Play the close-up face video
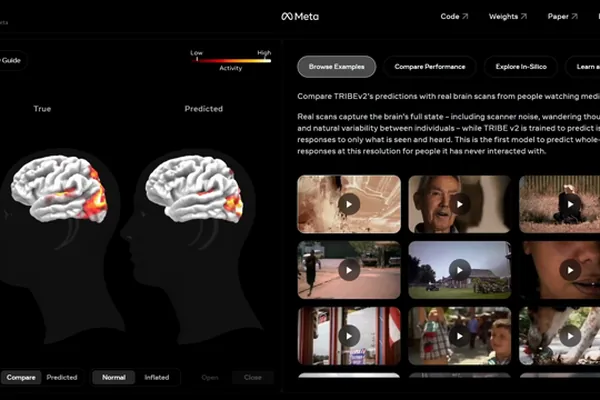Screen dimensions: 600x400 click(570, 270)
